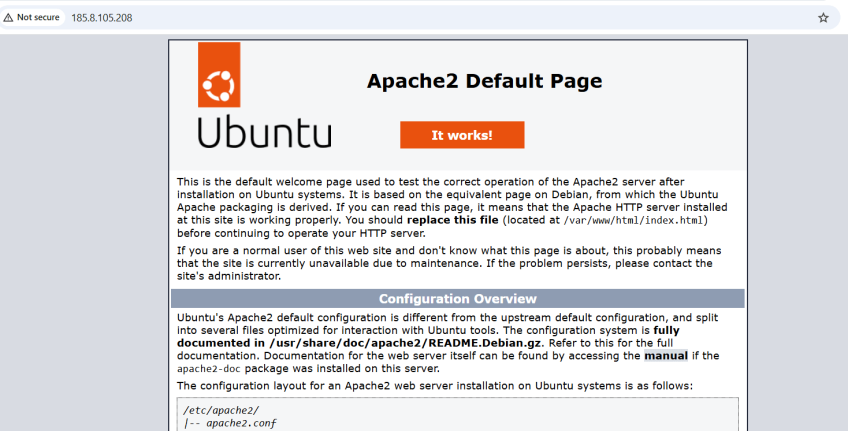
Task: Click the Apache2 Default Page heading
Action: pyautogui.click(x=484, y=81)
